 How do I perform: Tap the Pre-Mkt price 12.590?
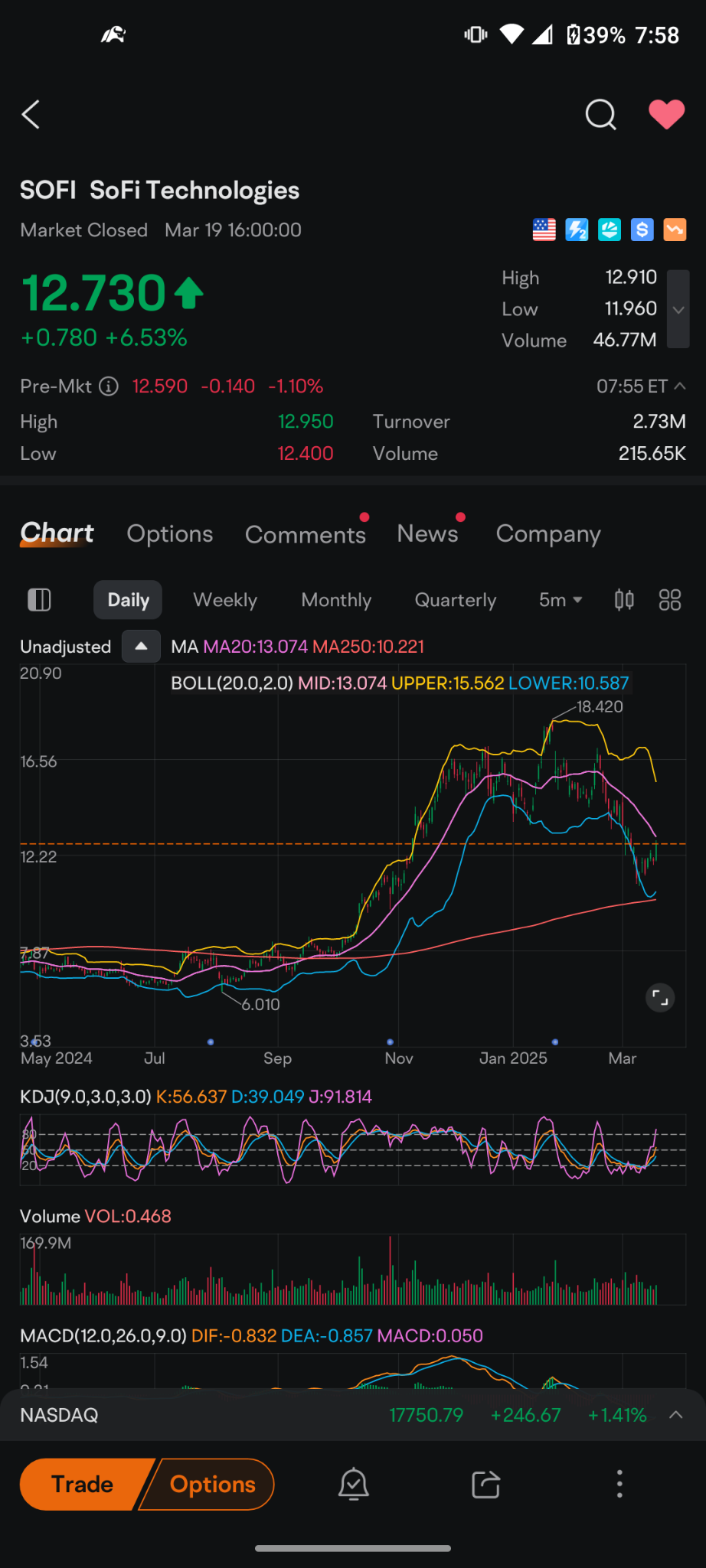[160, 386]
